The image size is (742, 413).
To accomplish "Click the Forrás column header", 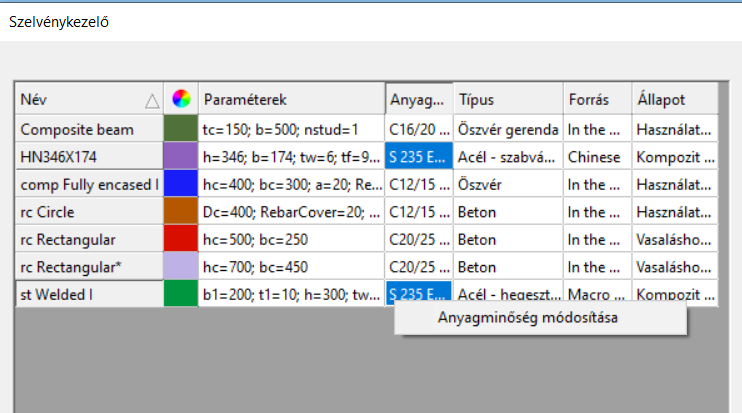I will (598, 99).
